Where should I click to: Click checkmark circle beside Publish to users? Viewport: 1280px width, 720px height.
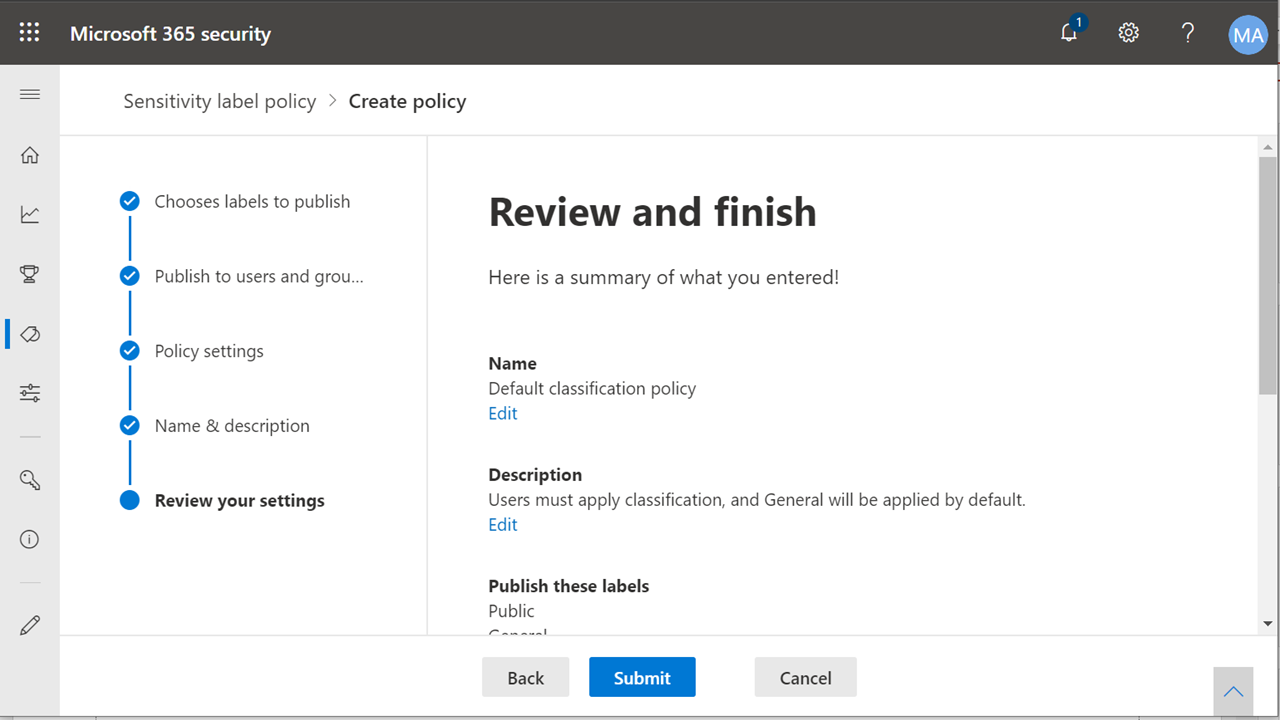coord(130,276)
